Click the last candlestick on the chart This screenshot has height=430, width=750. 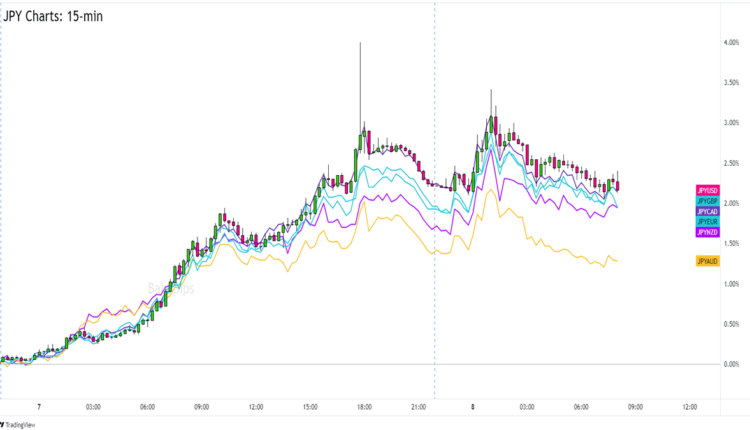[619, 184]
